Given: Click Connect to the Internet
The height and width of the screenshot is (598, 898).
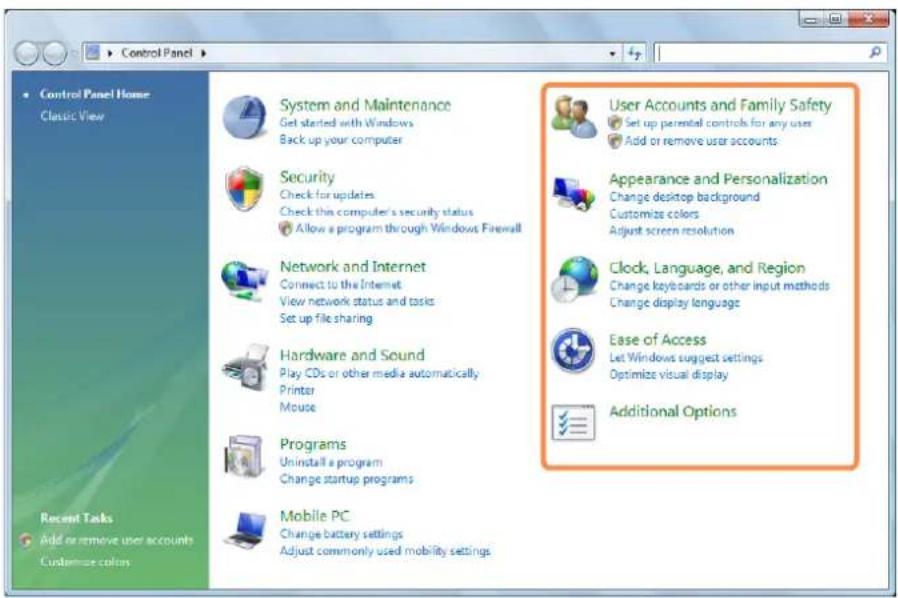Looking at the screenshot, I should tap(340, 284).
